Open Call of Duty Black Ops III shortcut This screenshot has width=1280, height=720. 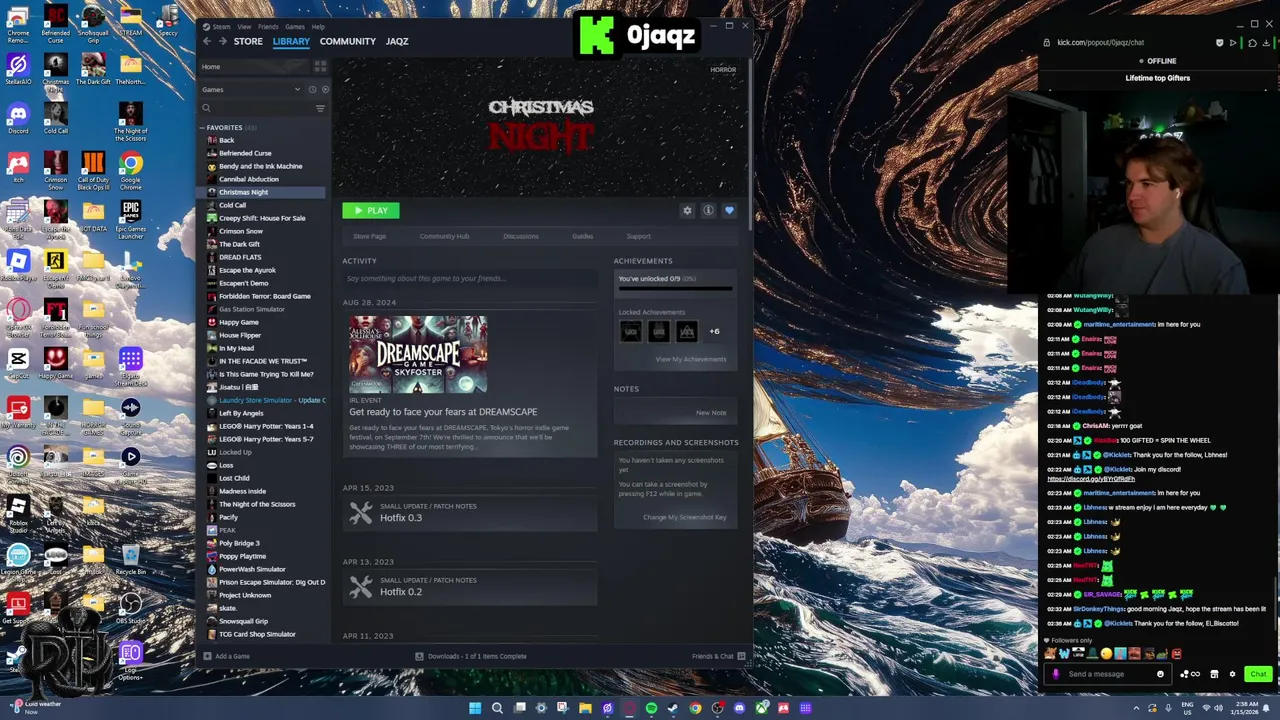click(93, 170)
